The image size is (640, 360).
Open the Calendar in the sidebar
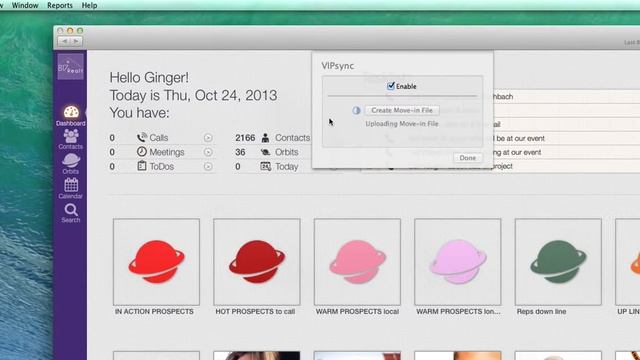click(71, 189)
